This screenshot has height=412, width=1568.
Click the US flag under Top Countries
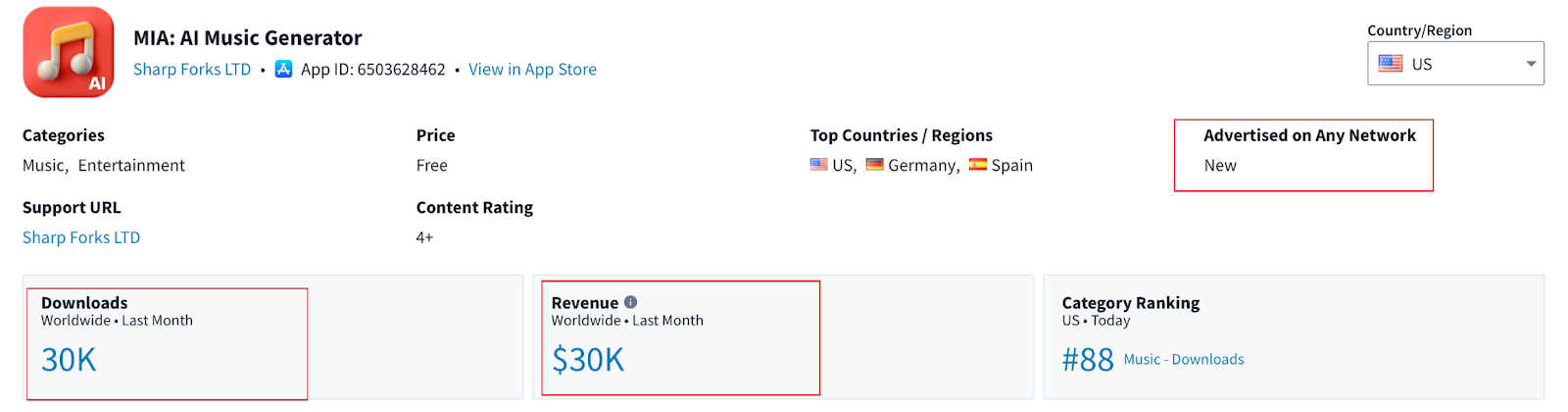(819, 165)
